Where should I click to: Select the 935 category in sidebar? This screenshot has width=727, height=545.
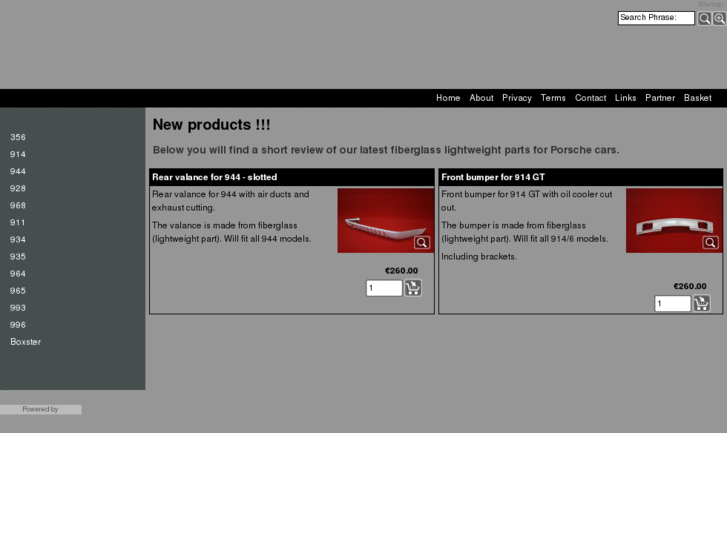(x=18, y=256)
